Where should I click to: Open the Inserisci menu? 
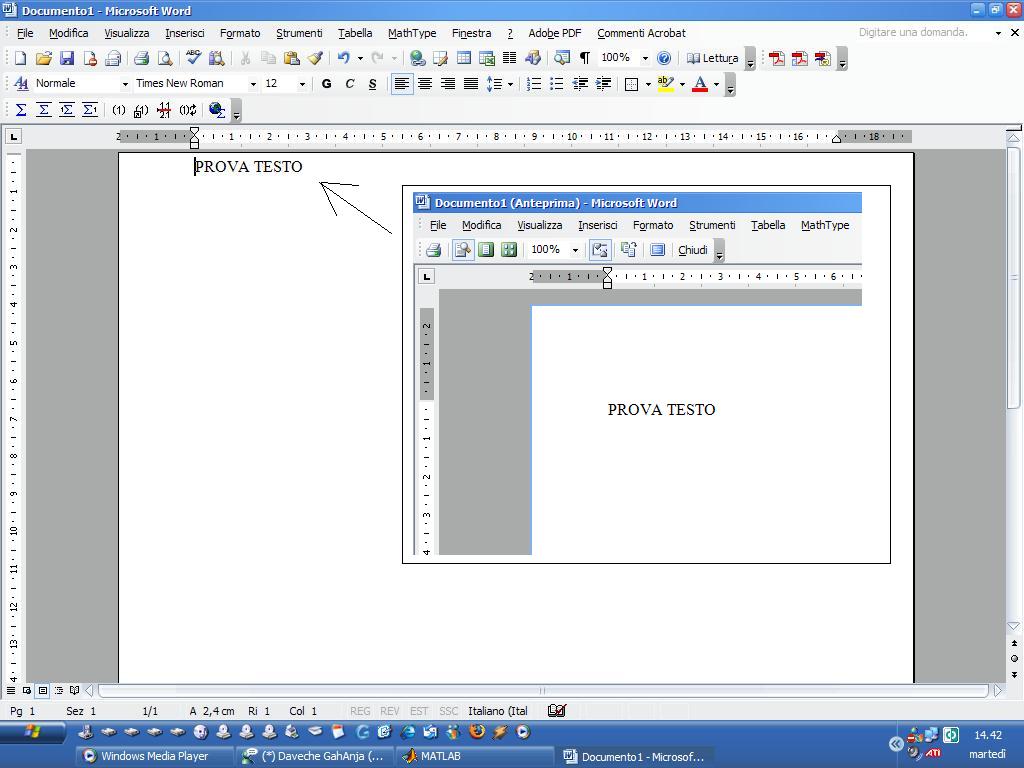pyautogui.click(x=185, y=33)
